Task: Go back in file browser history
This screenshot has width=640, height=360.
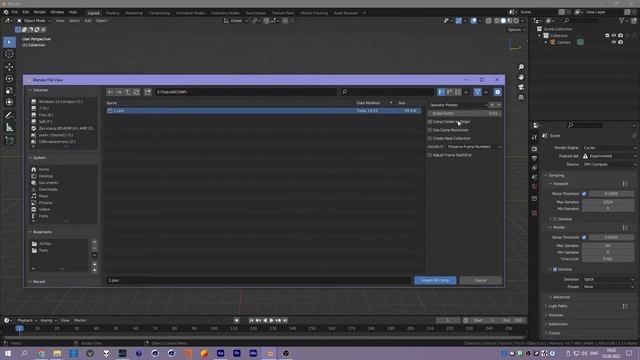Action: click(x=110, y=92)
